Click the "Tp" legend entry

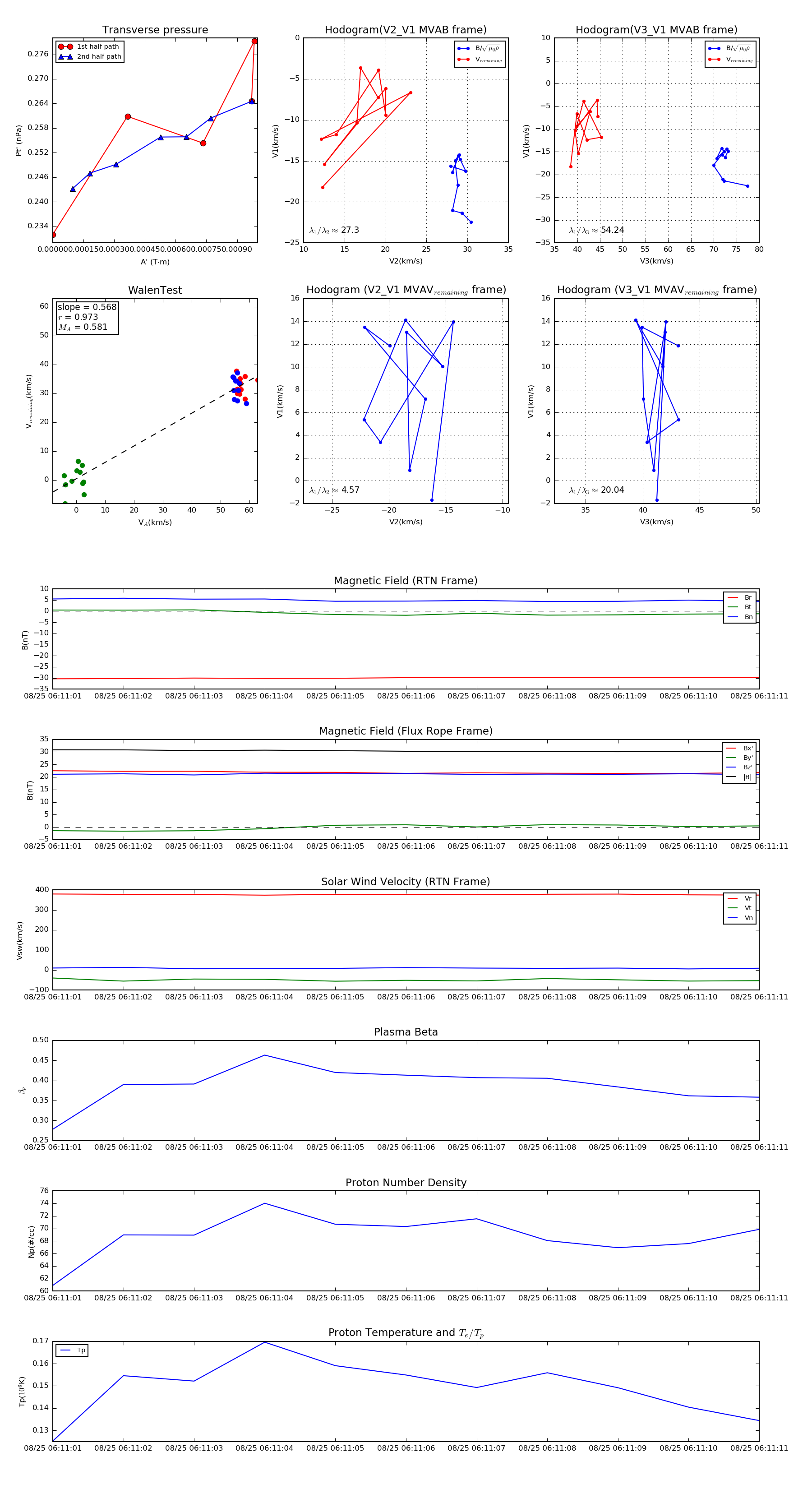[x=73, y=1350]
